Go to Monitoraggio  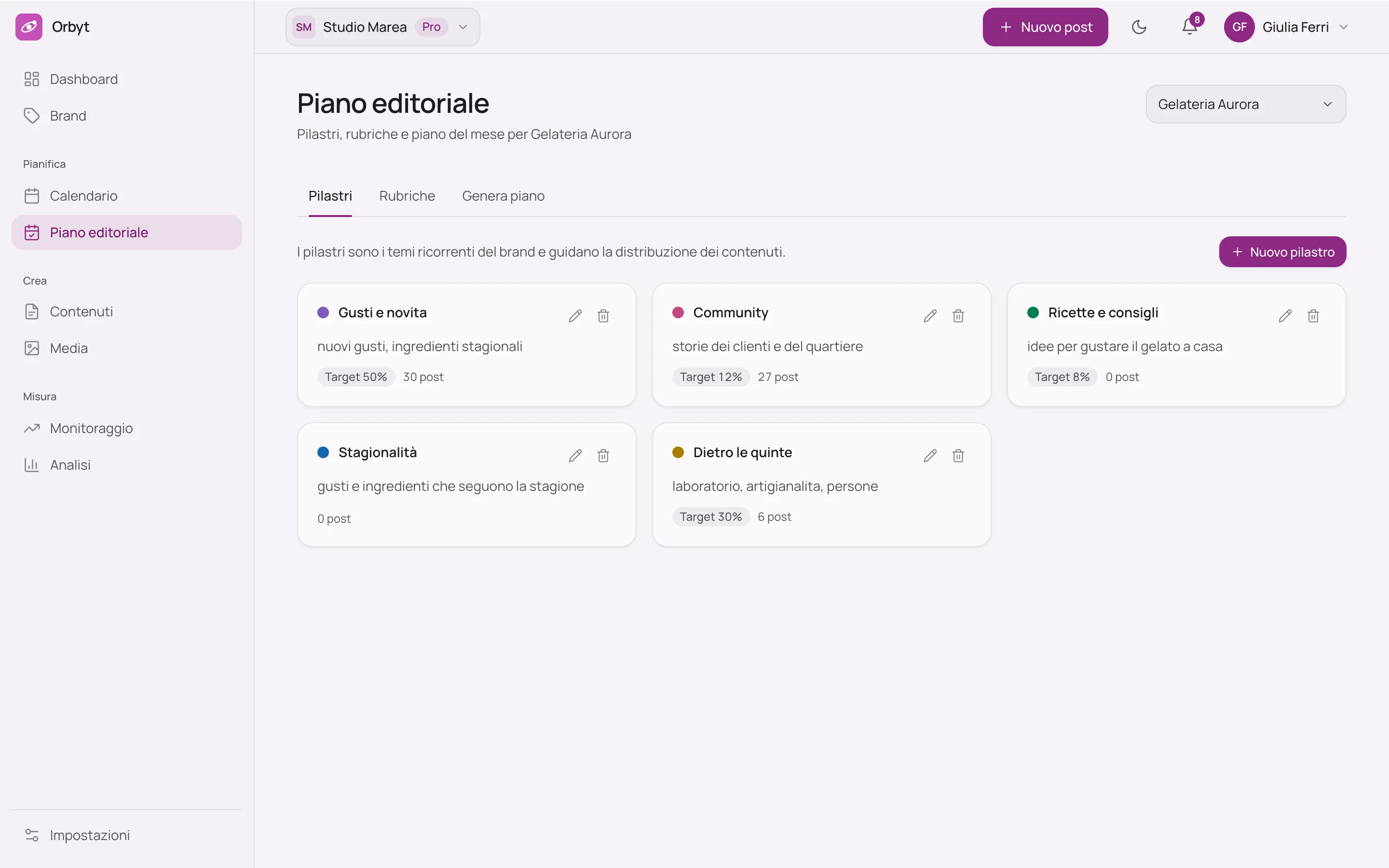point(126,428)
